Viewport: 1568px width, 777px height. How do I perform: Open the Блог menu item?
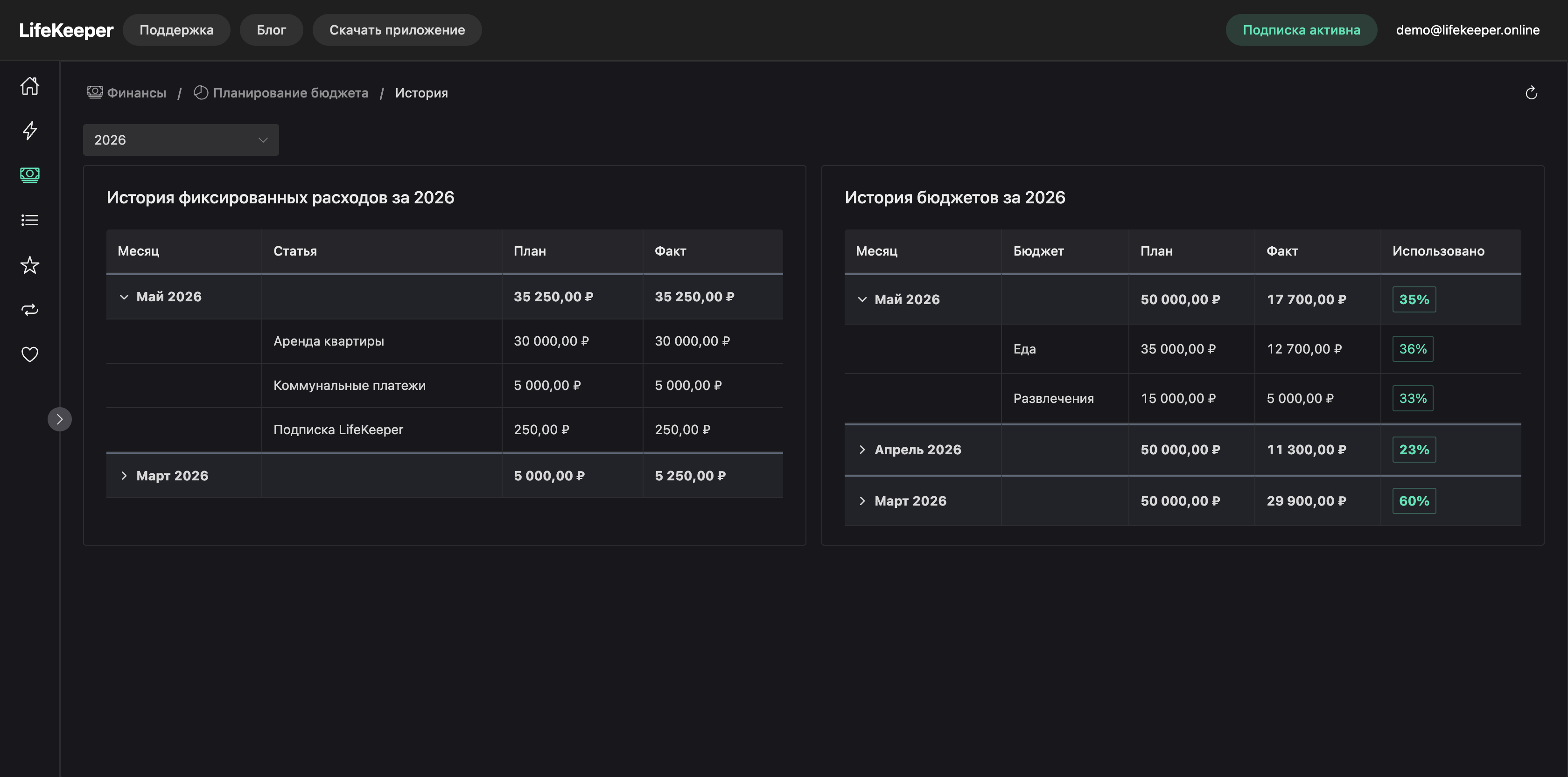click(x=272, y=30)
